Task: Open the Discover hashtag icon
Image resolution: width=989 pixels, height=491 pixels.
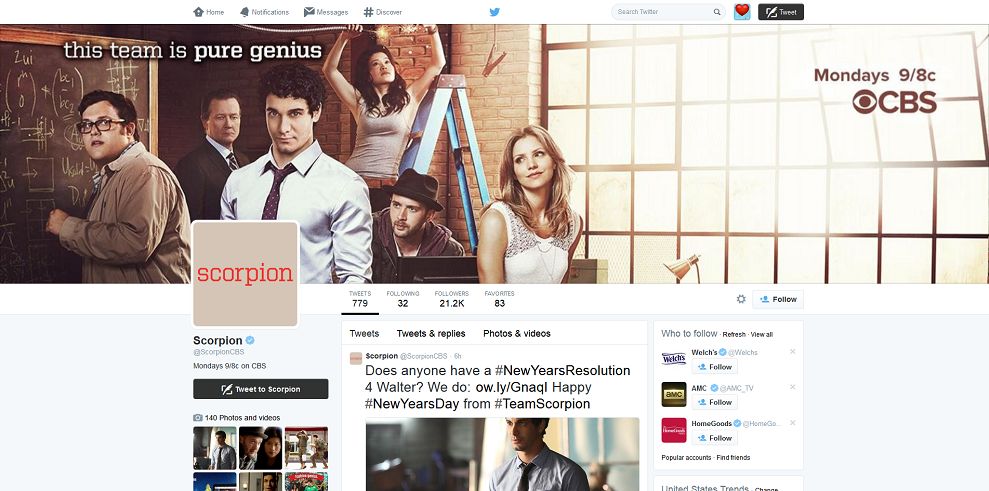Action: (x=368, y=12)
